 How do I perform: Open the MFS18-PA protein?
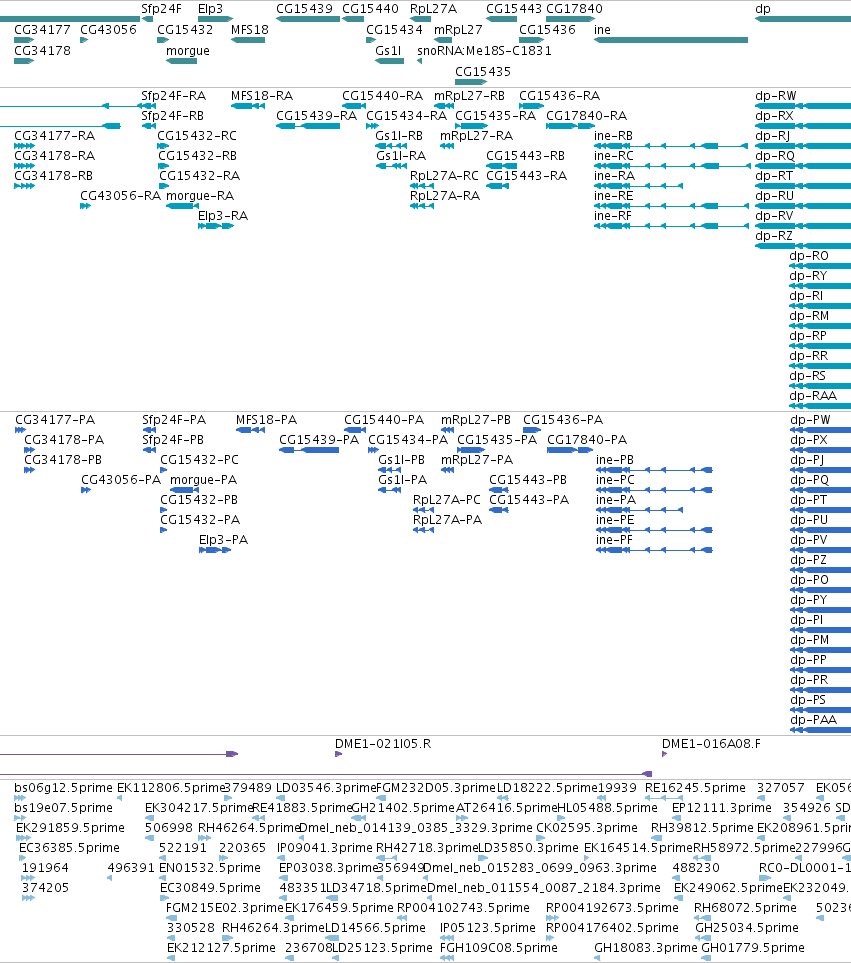[251, 430]
